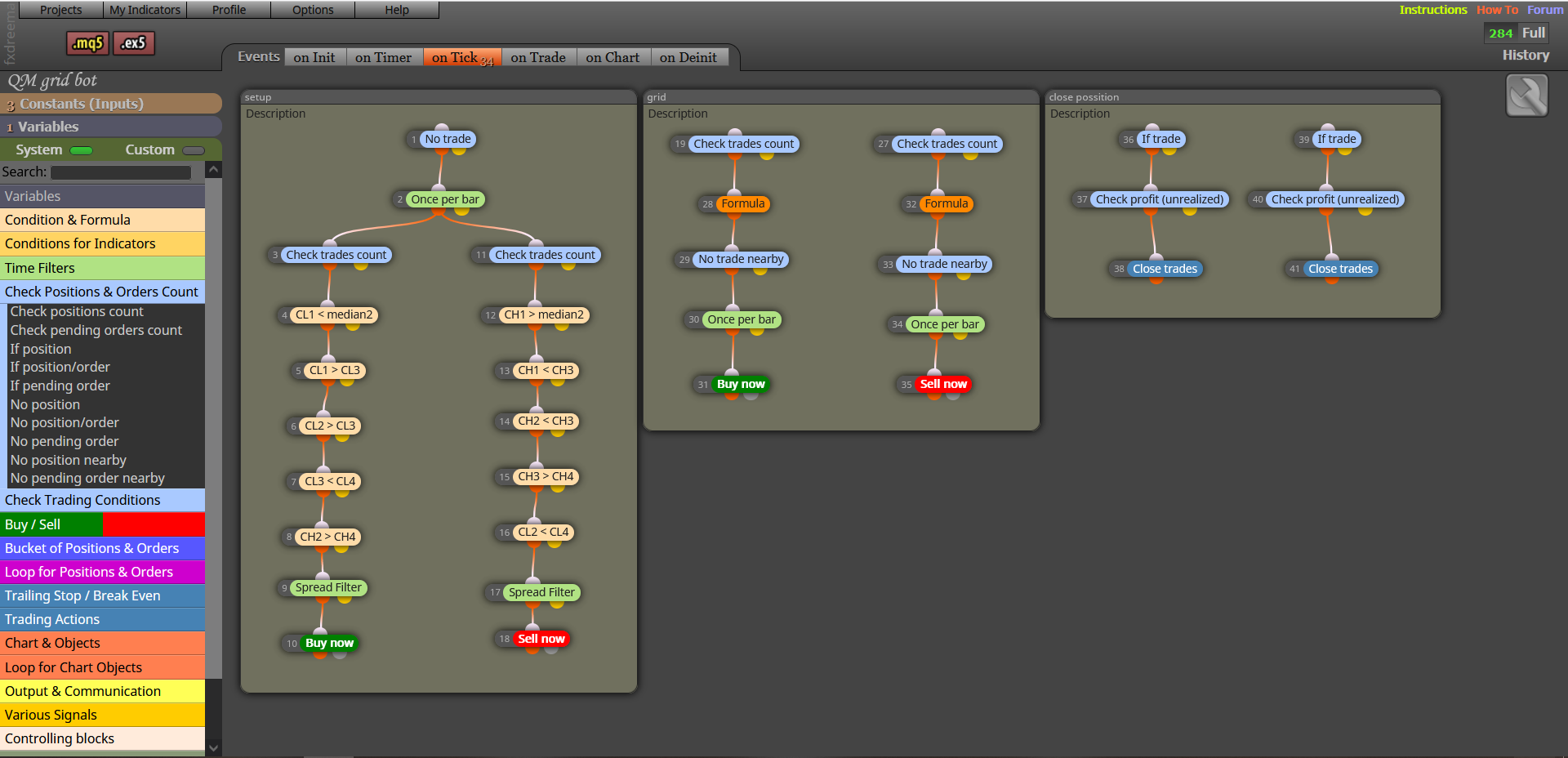Open the wrench settings tool icon
The image size is (1568, 758).
pos(1527,96)
